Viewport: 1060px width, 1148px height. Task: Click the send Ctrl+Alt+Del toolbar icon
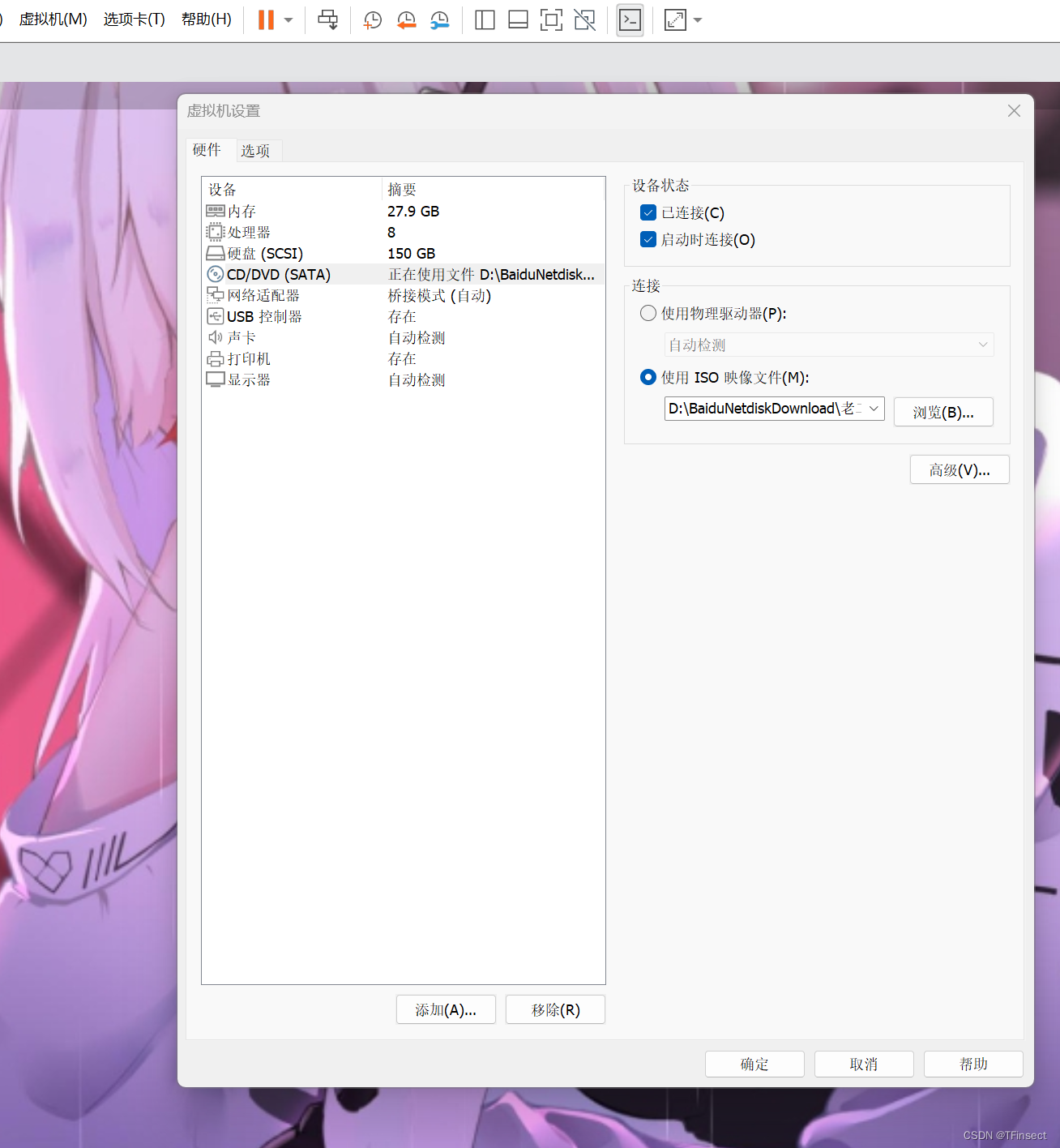point(327,19)
